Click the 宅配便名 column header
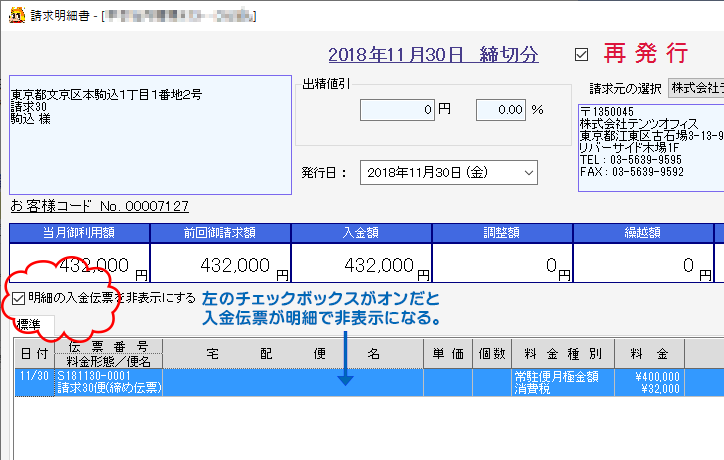Viewport: 724px width, 460px height. (x=292, y=353)
